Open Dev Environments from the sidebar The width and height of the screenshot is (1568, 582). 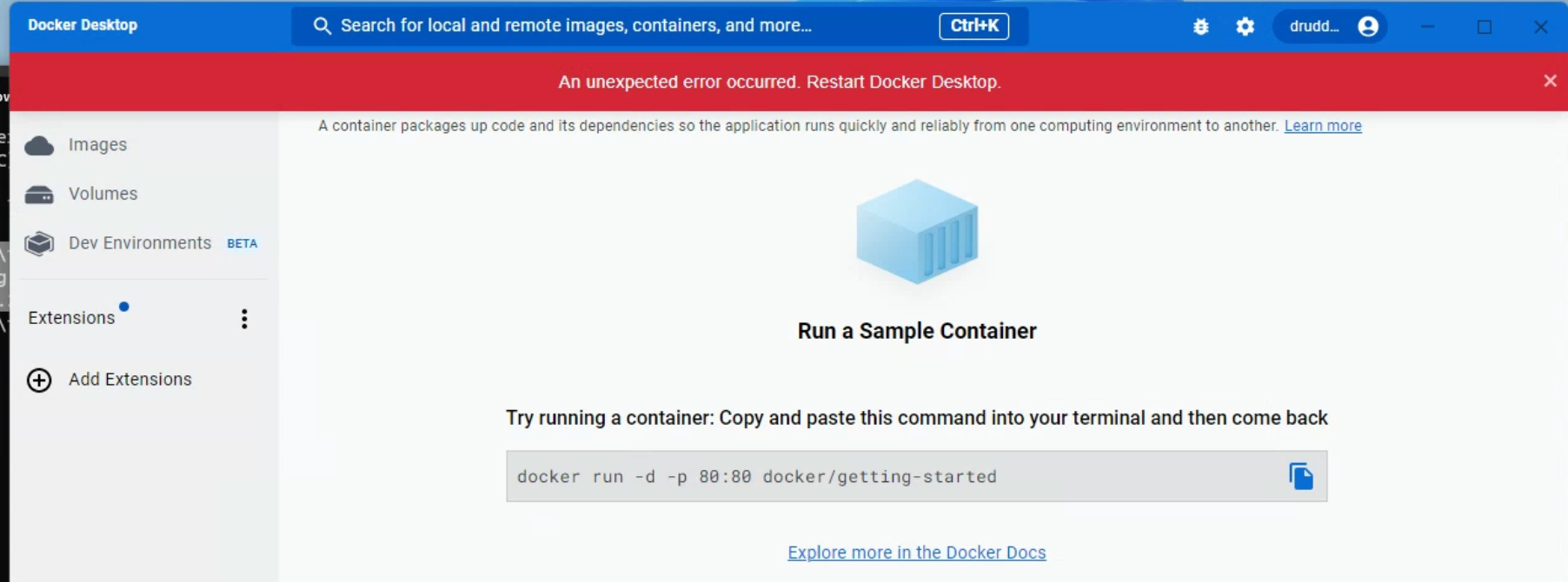point(139,243)
